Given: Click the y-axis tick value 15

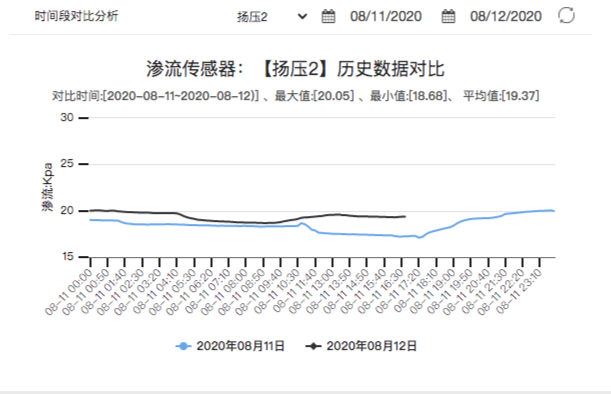Looking at the screenshot, I should [67, 256].
